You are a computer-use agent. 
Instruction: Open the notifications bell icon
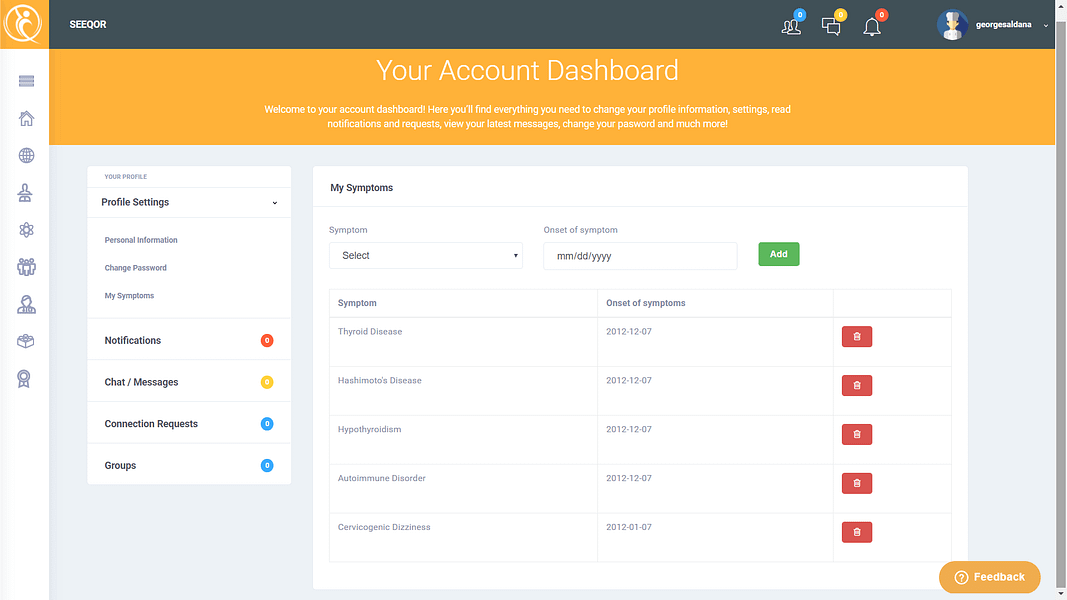(x=872, y=27)
